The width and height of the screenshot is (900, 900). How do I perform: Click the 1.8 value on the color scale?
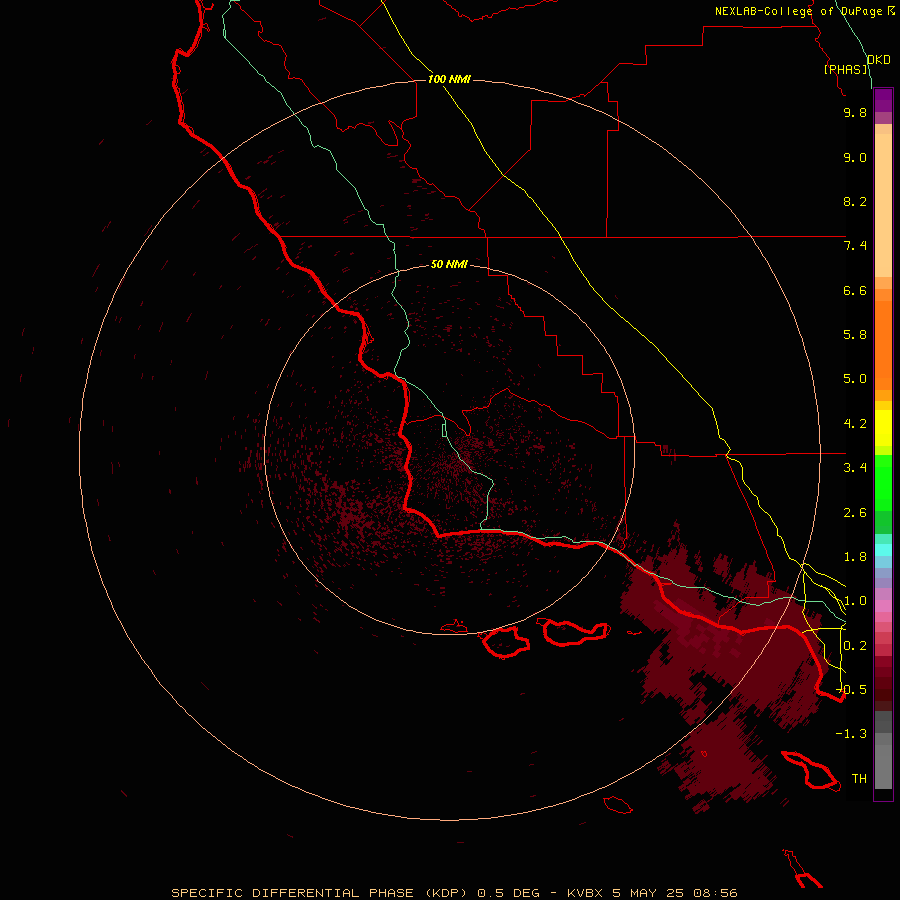point(855,557)
